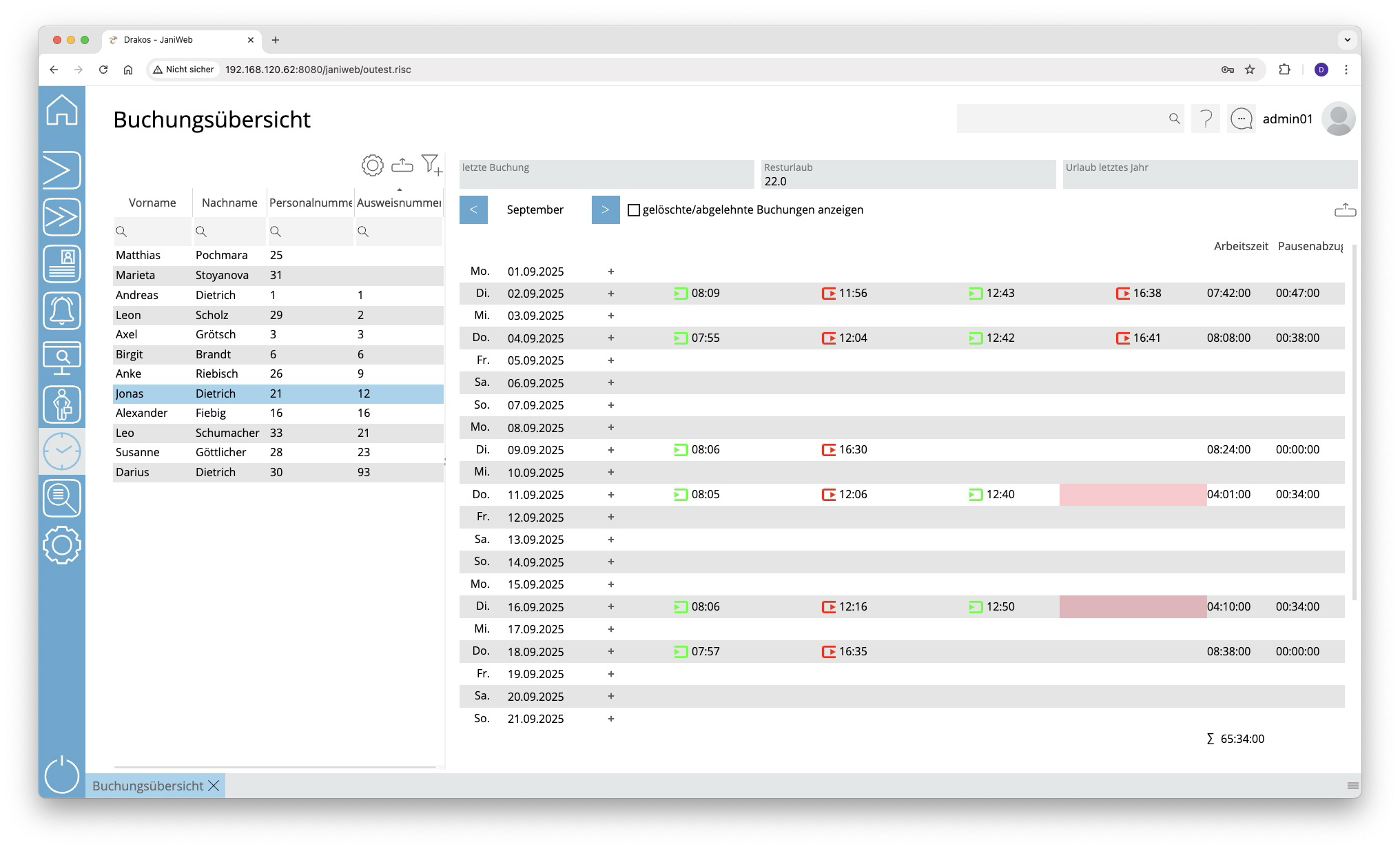Close the Buchungsübersicht bottom tab
Viewport: 1400px width, 849px height.
click(214, 786)
